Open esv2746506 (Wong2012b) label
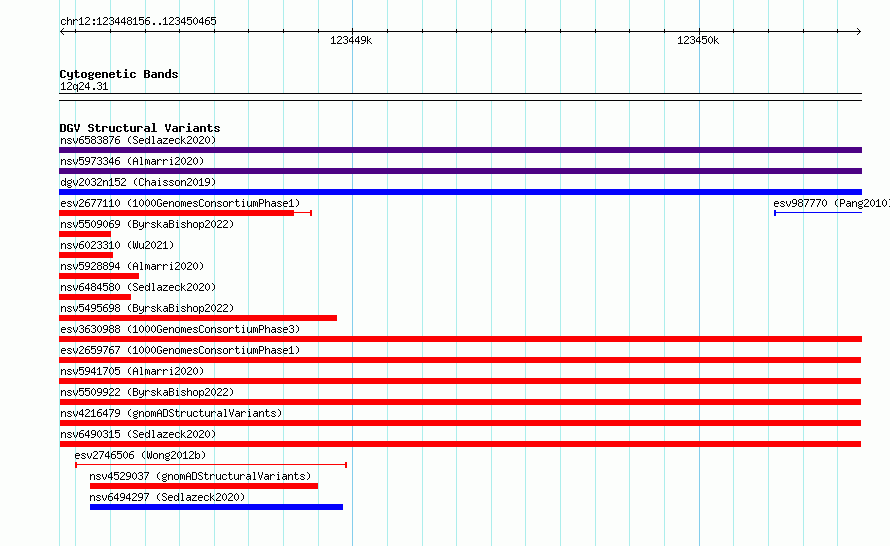The width and height of the screenshot is (890, 546). tap(140, 455)
